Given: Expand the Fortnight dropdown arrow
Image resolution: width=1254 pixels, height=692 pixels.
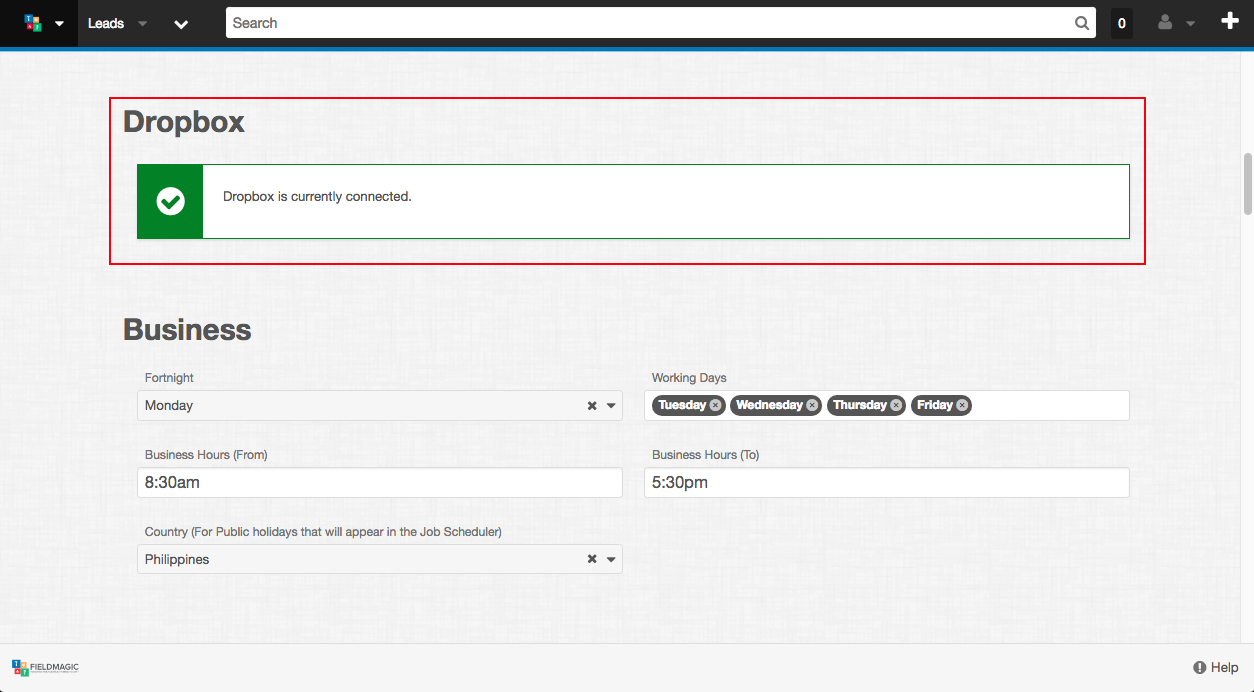Looking at the screenshot, I should click(611, 406).
